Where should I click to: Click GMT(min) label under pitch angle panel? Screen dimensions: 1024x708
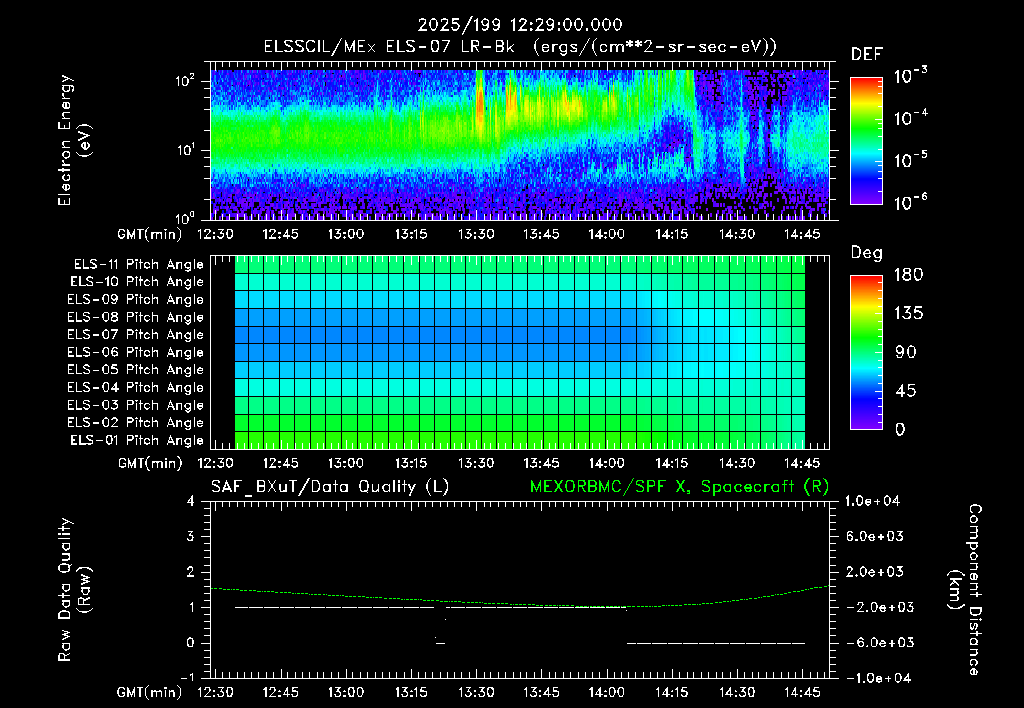(150, 464)
